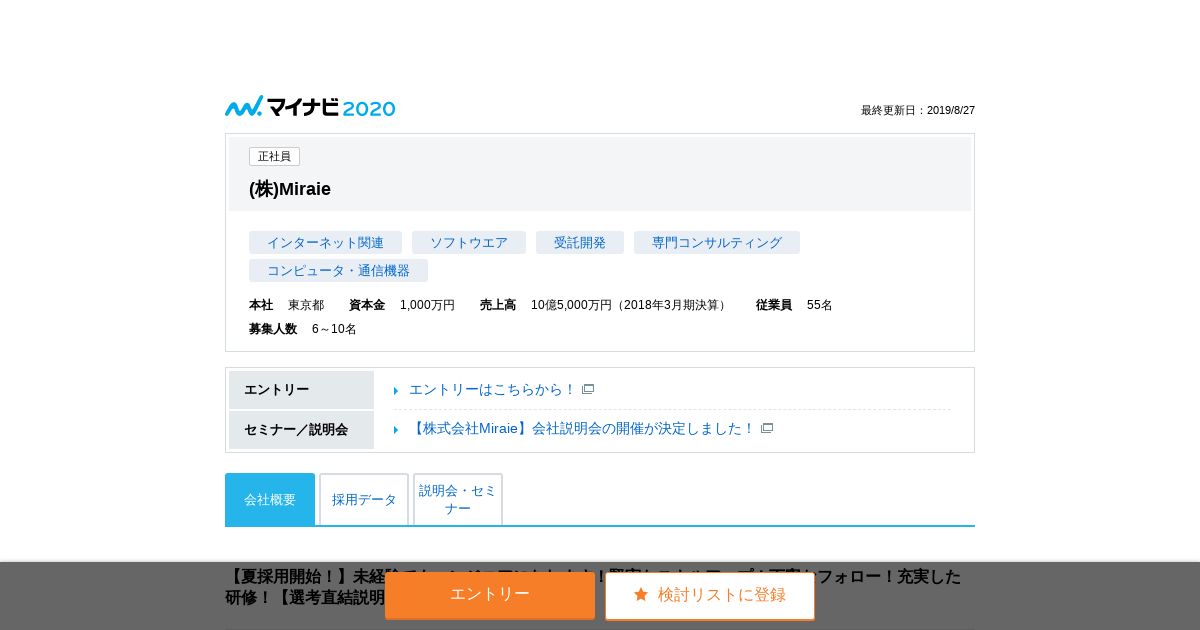Screen dimensions: 1200x630
Task: Click the インターネット関連 industry tag
Action: (325, 243)
